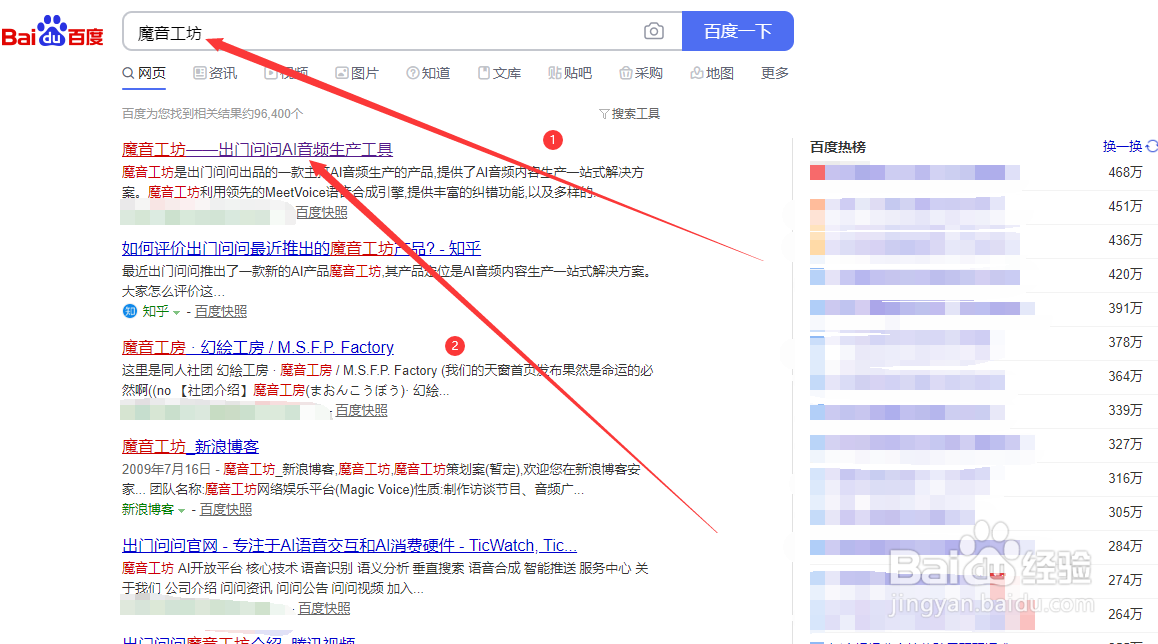Open the 知乎 result about 魔音工坊

(x=301, y=248)
